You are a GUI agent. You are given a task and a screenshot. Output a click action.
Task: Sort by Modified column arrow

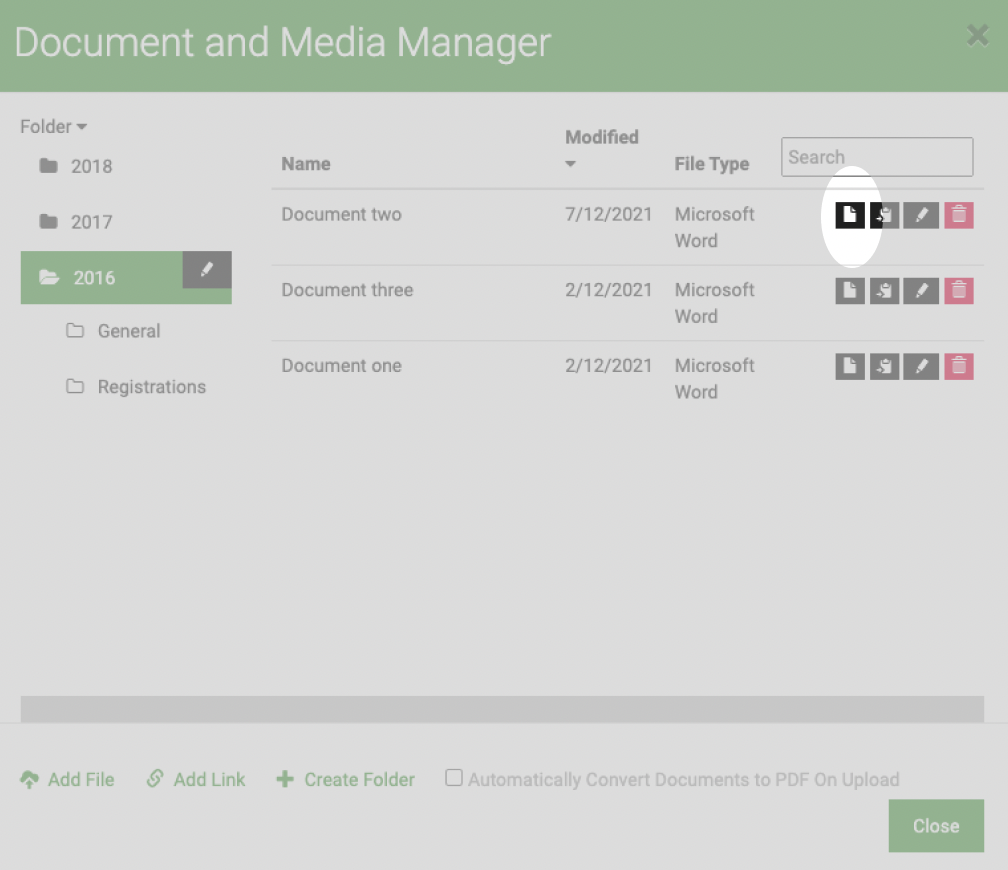(x=570, y=164)
